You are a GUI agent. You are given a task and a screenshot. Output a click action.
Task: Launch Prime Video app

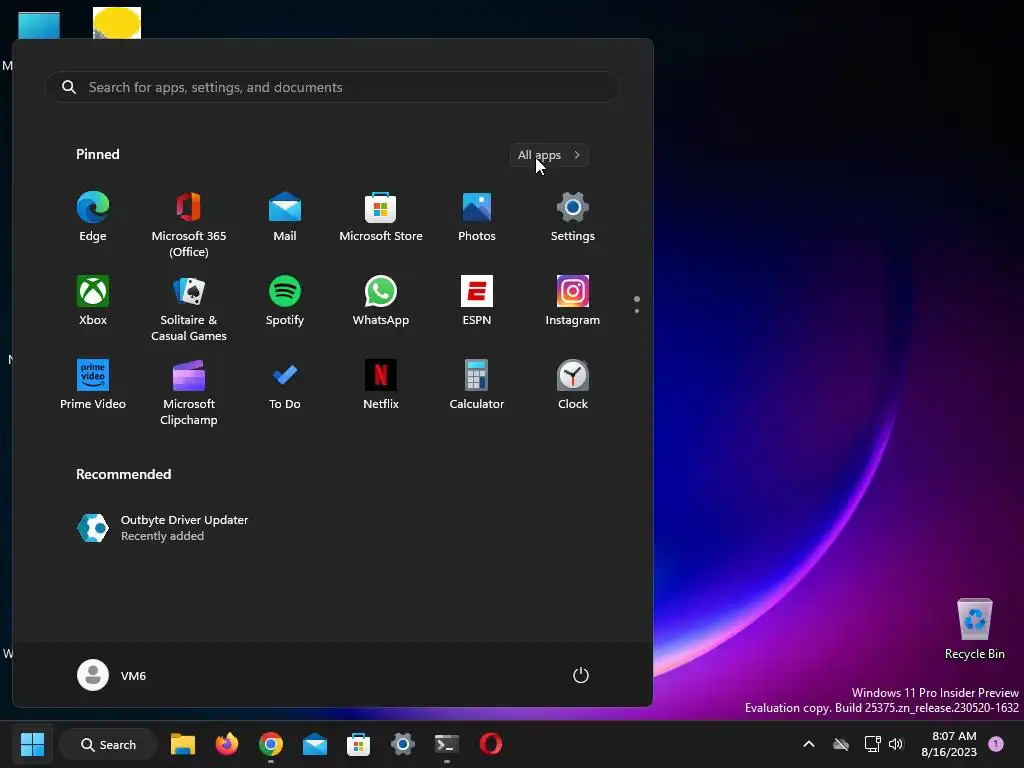point(93,385)
